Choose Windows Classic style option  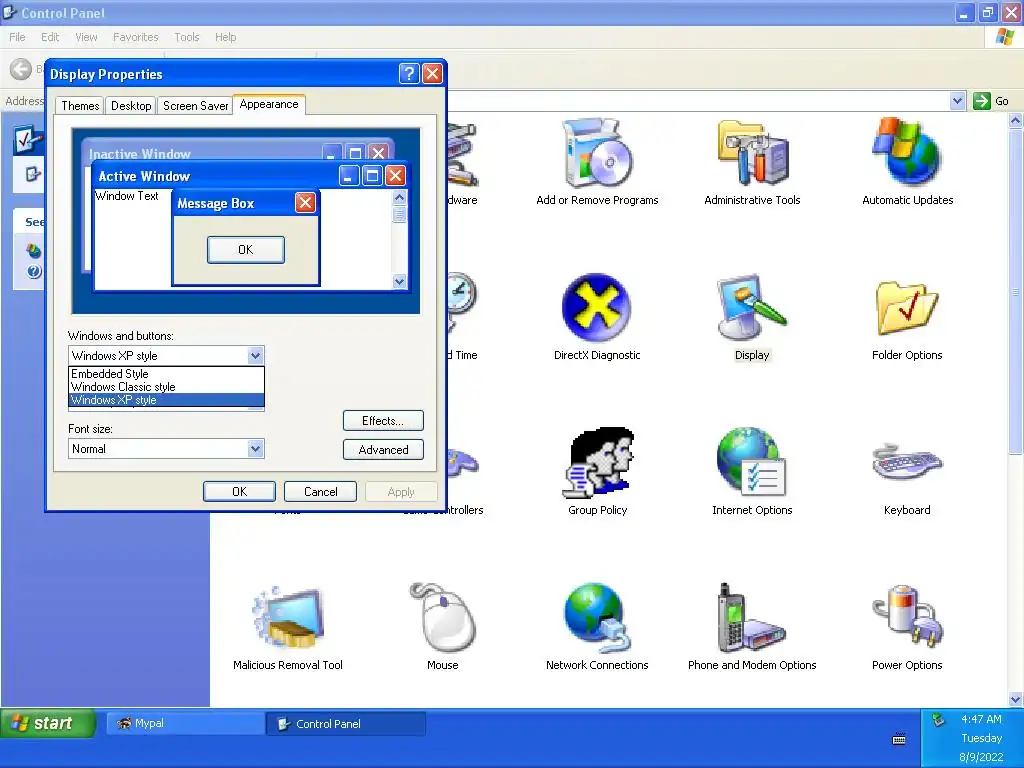point(167,387)
